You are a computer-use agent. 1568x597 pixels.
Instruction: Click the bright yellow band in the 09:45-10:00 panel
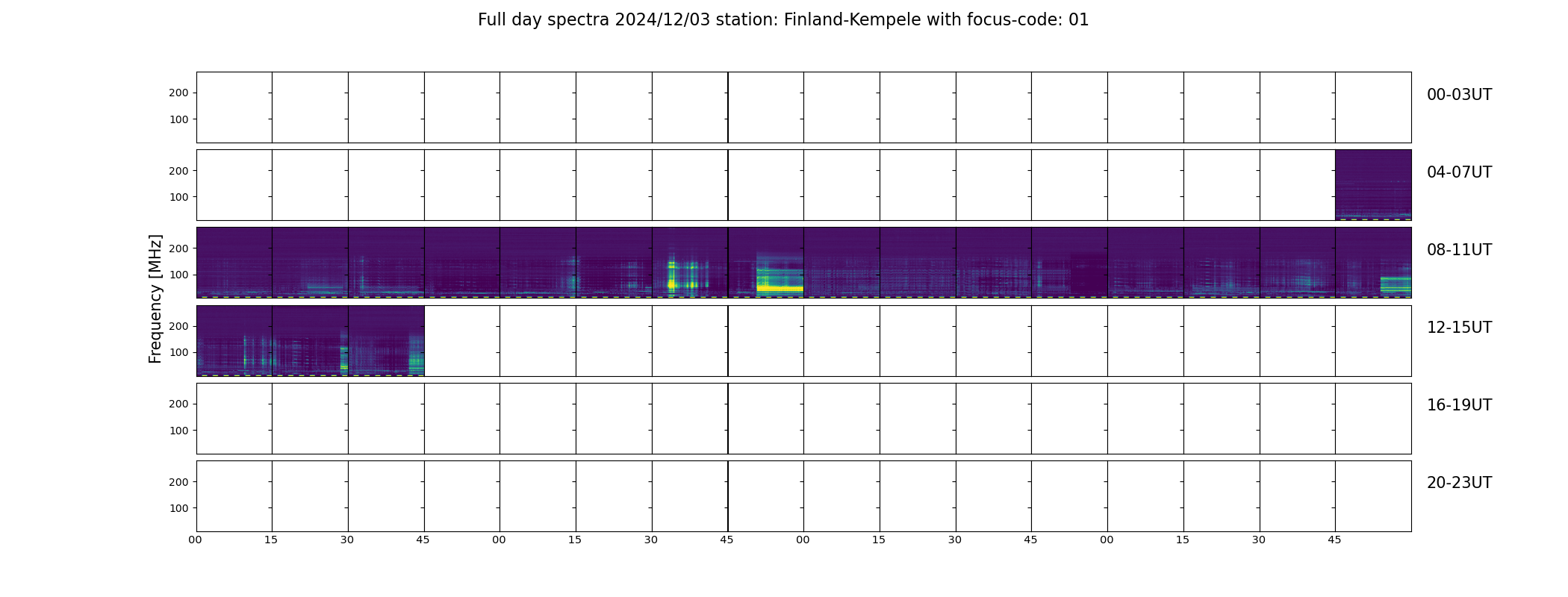pyautogui.click(x=780, y=288)
